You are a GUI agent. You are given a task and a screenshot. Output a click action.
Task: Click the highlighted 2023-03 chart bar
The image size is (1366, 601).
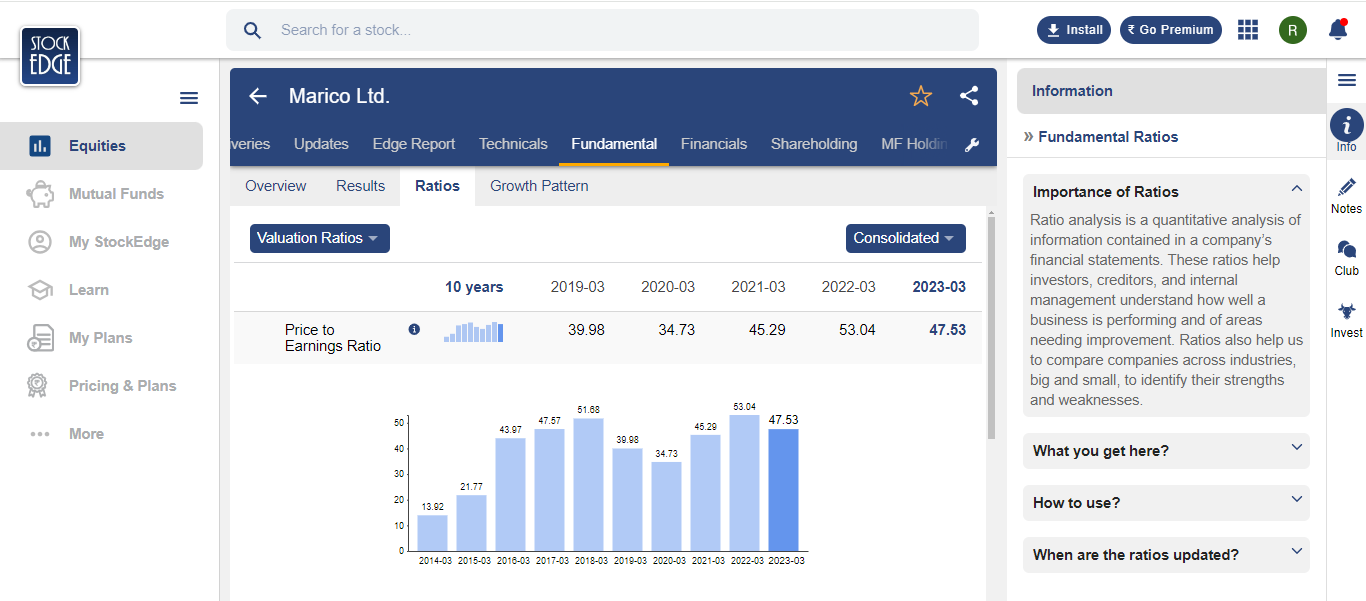(783, 490)
